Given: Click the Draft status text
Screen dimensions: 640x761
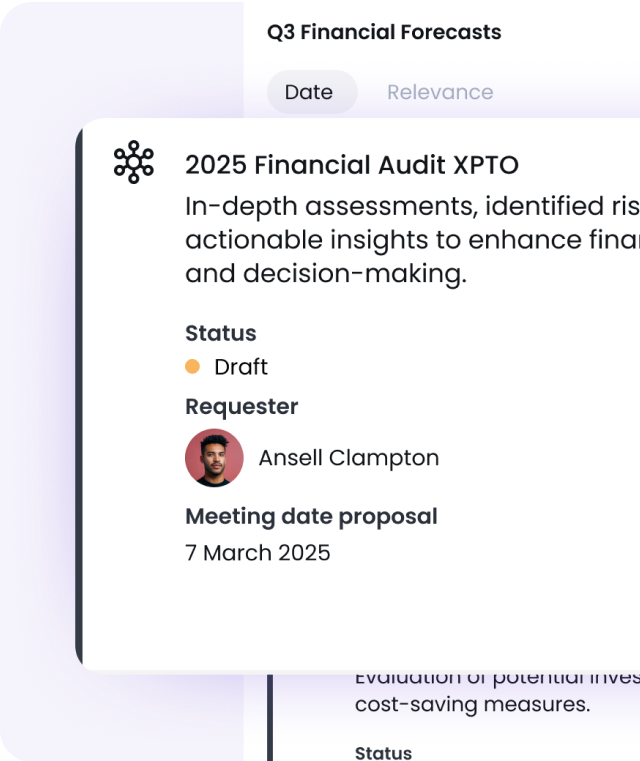Looking at the screenshot, I should pos(241,367).
